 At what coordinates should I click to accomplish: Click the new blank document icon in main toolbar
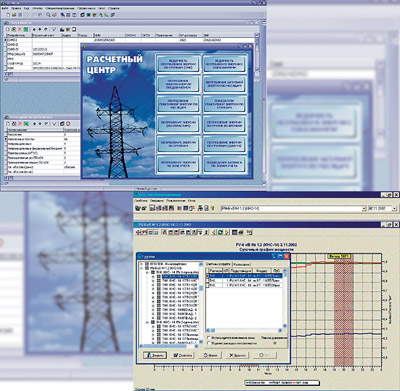8,15
